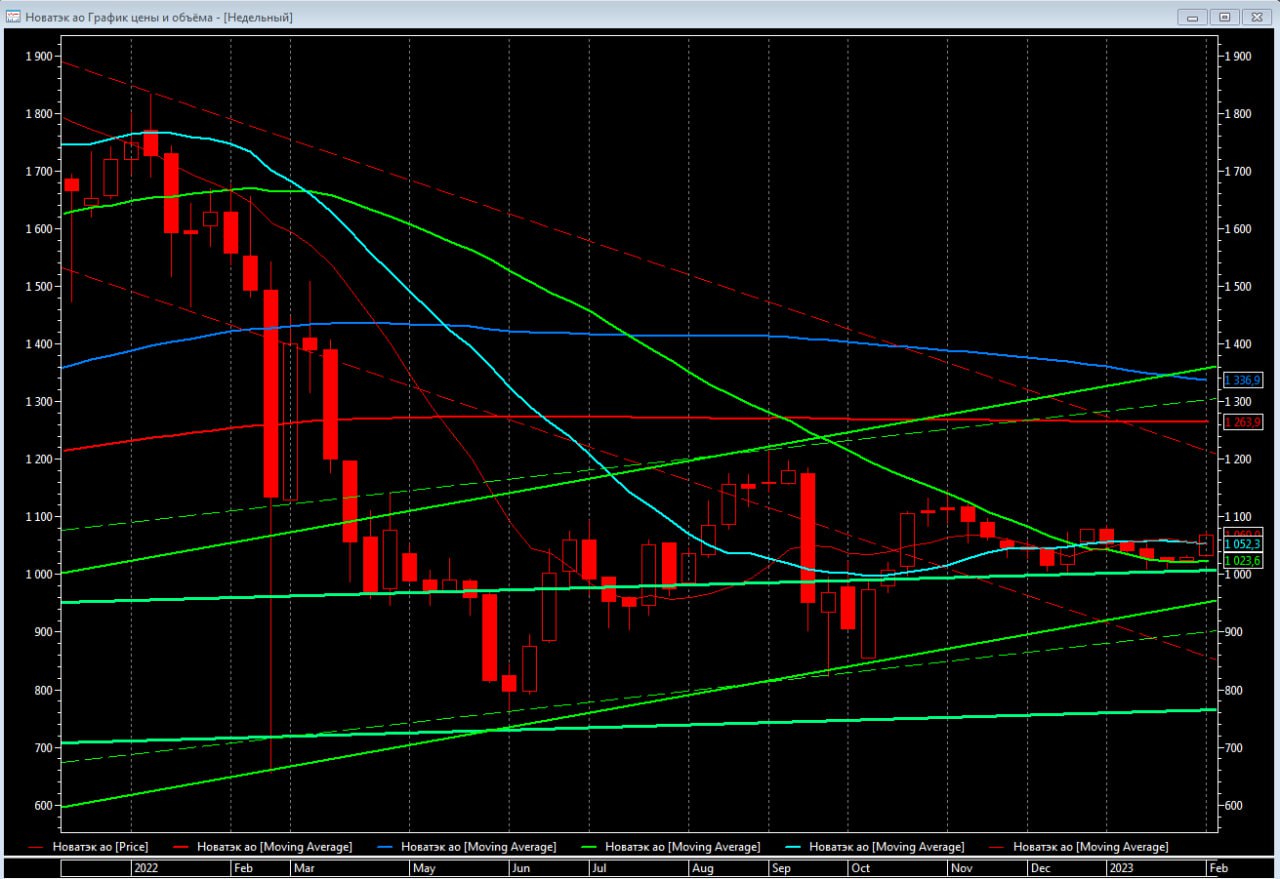Click the blue 1 336,9 price label

[x=1243, y=380]
